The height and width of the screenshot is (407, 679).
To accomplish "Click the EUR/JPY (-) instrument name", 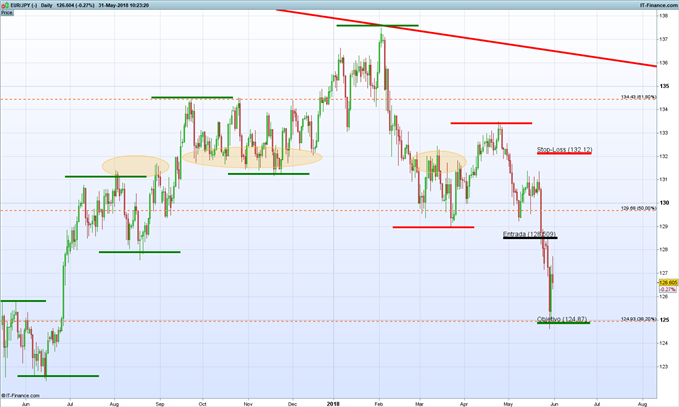I will pos(23,5).
